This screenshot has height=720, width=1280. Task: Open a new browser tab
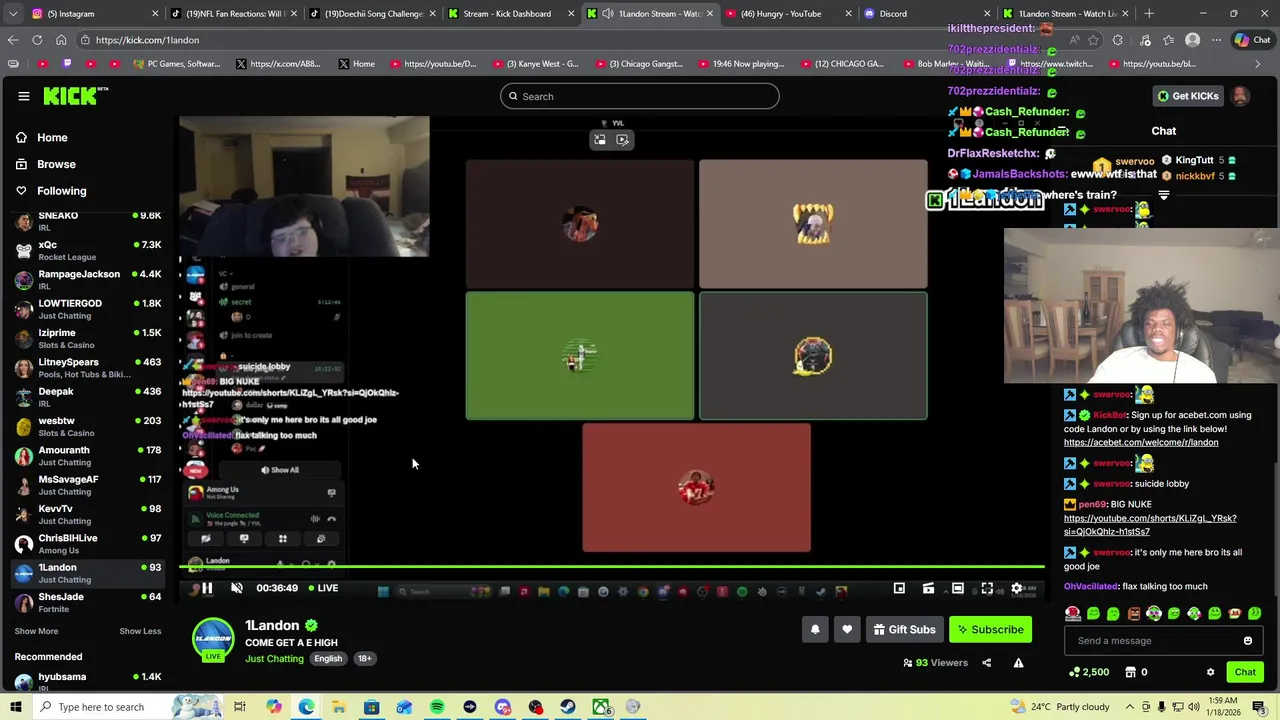tap(1149, 14)
